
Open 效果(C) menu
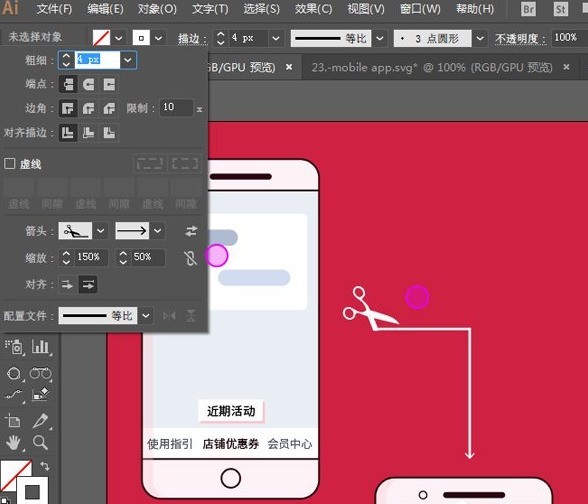pyautogui.click(x=314, y=9)
